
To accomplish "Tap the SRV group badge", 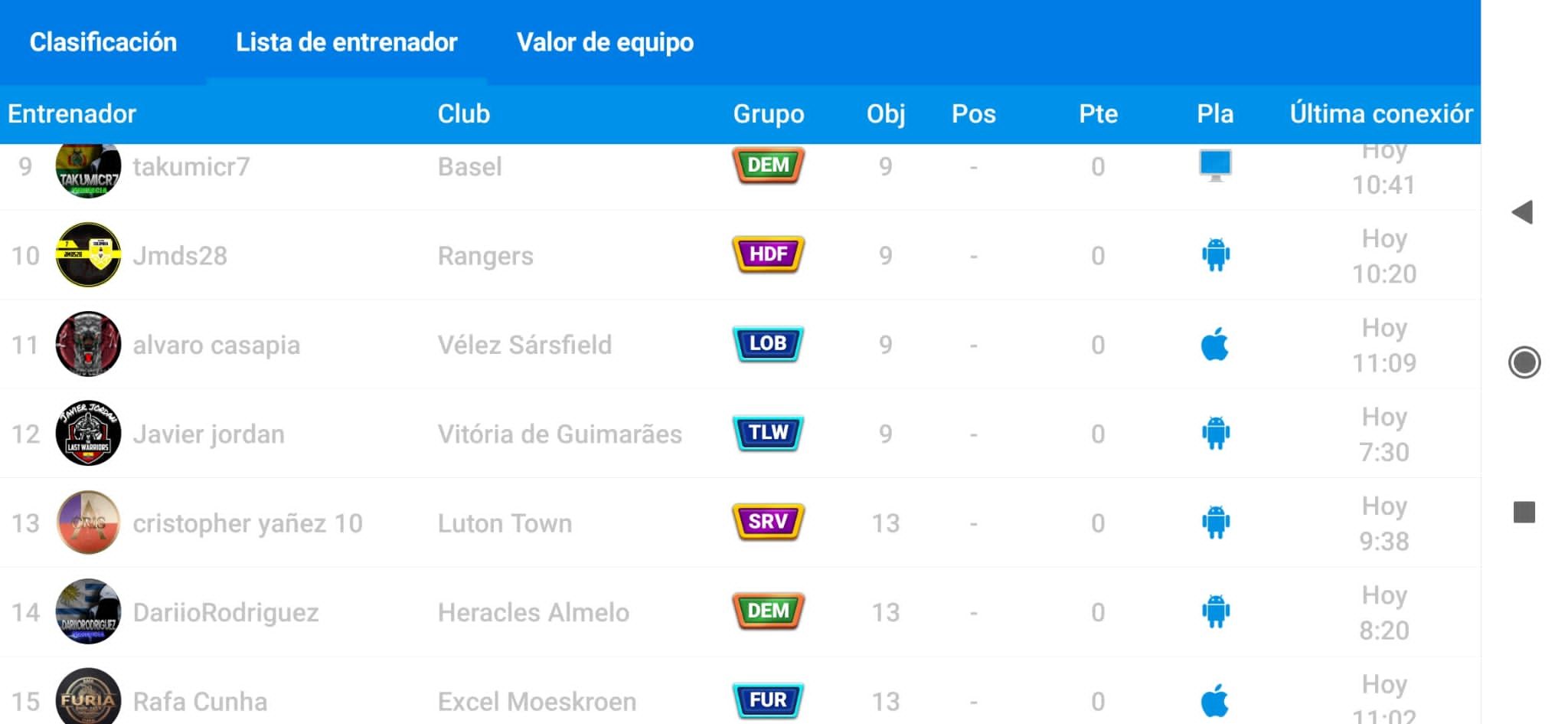I will coord(768,522).
